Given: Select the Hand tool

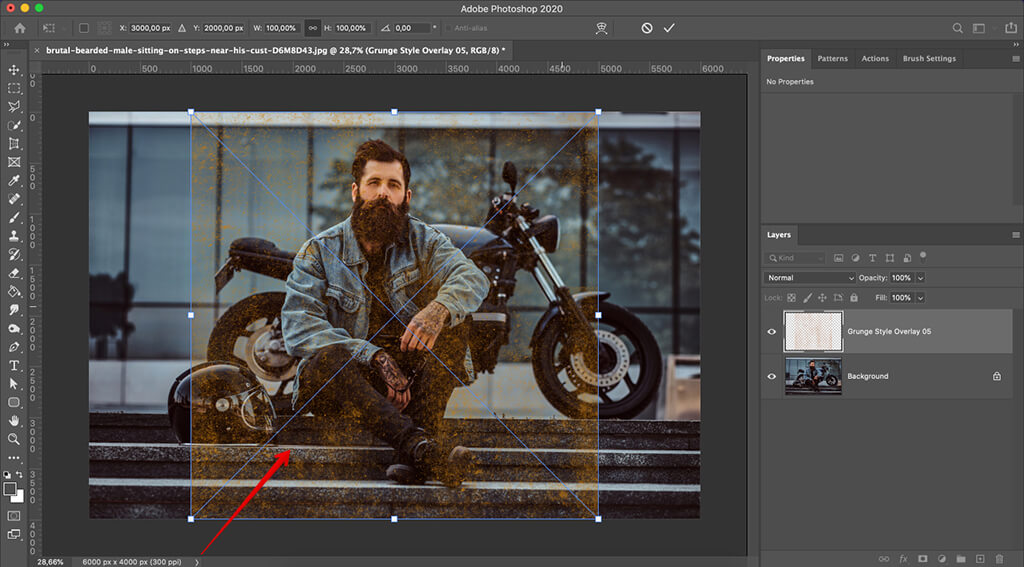Looking at the screenshot, I should click(14, 421).
